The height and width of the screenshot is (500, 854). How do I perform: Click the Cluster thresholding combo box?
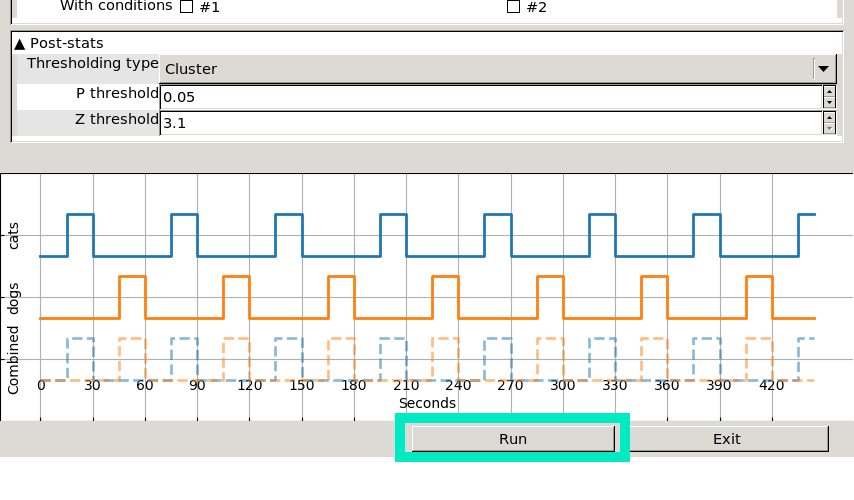coord(486,69)
